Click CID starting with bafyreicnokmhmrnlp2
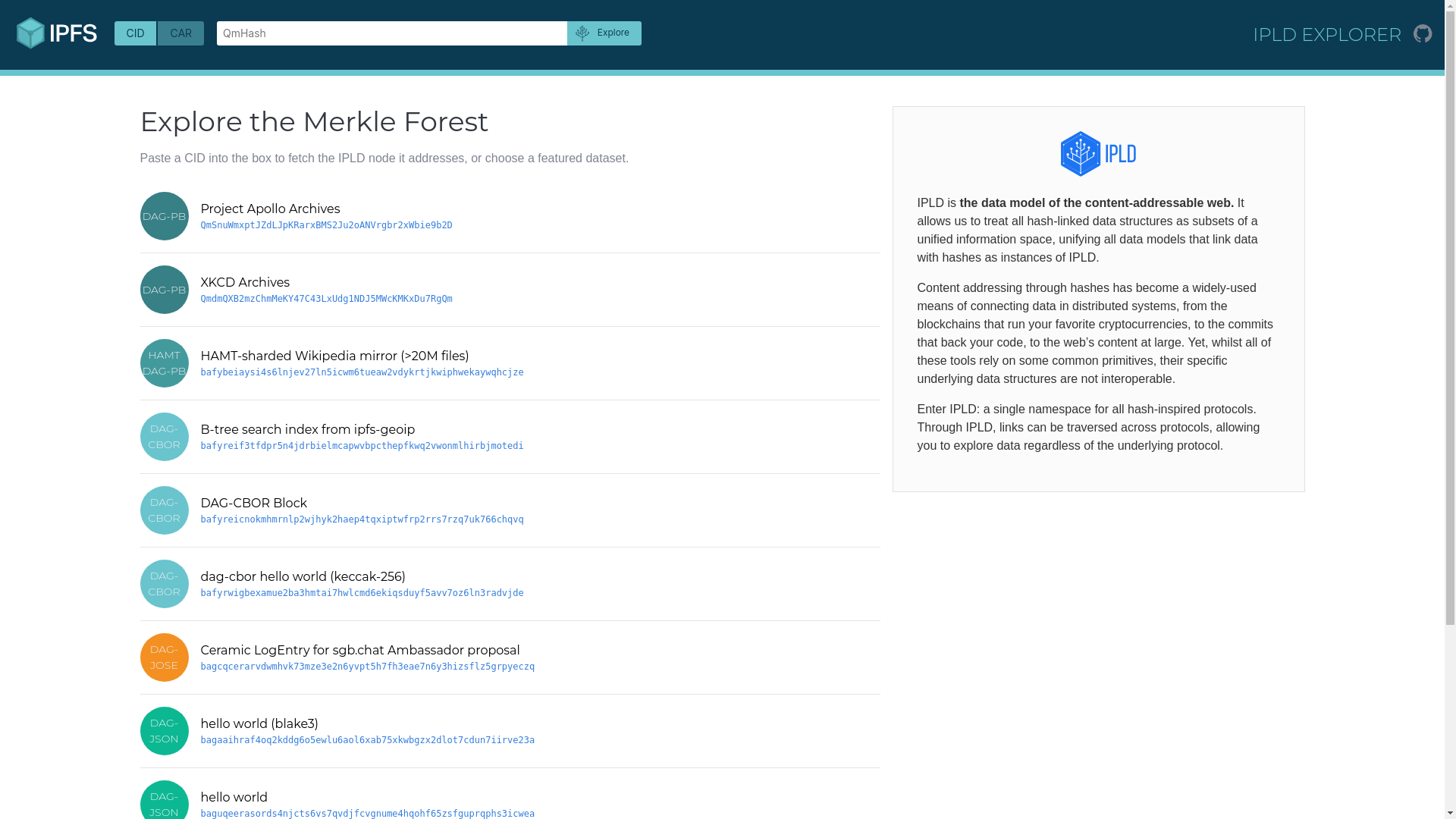The height and width of the screenshot is (819, 1456). click(362, 519)
